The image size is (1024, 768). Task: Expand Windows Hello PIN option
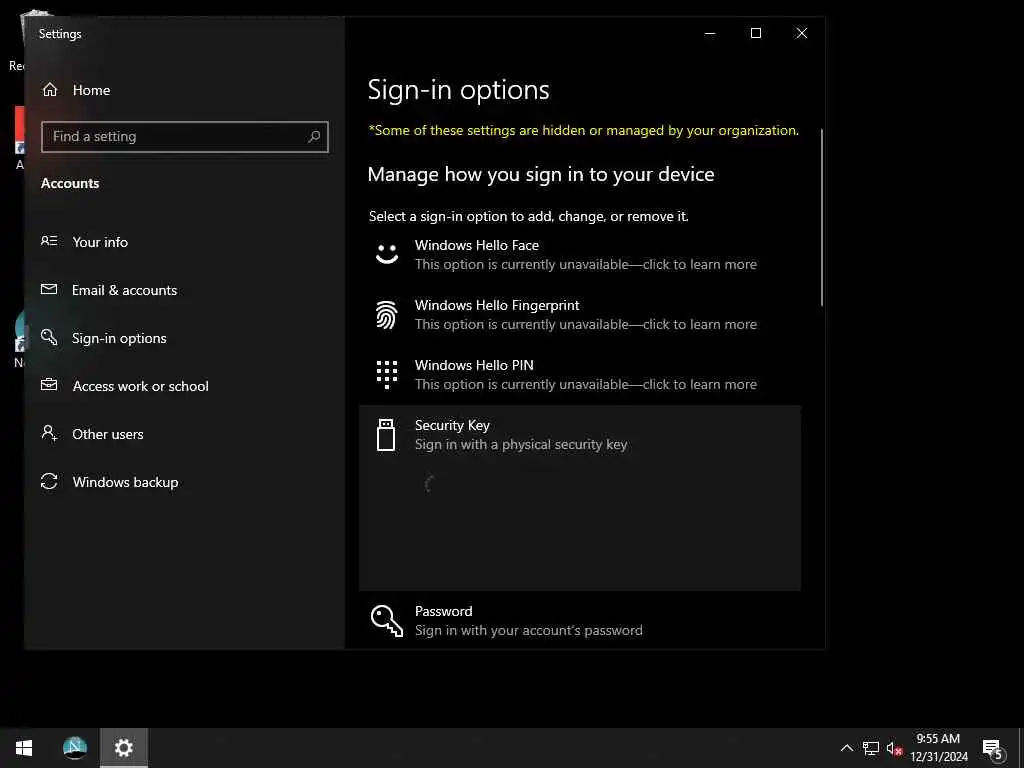[580, 375]
